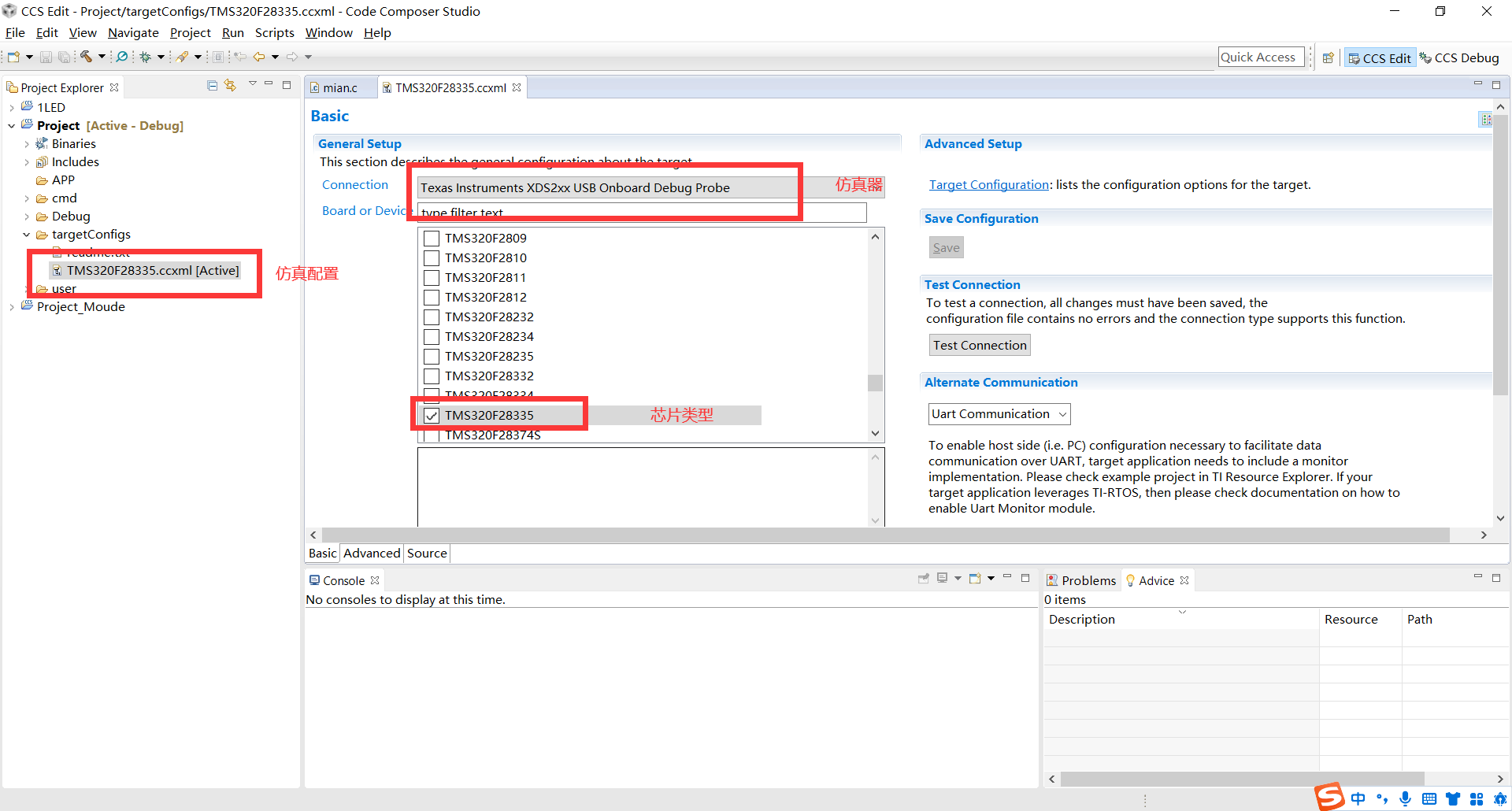Click the Display Selected Console monitor icon

(x=943, y=578)
